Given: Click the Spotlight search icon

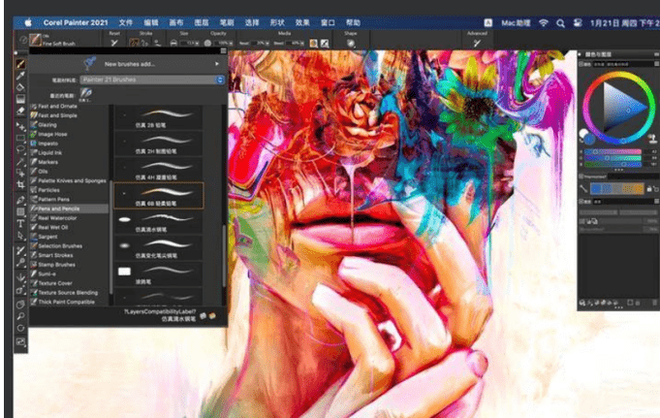Looking at the screenshot, I should (x=560, y=23).
